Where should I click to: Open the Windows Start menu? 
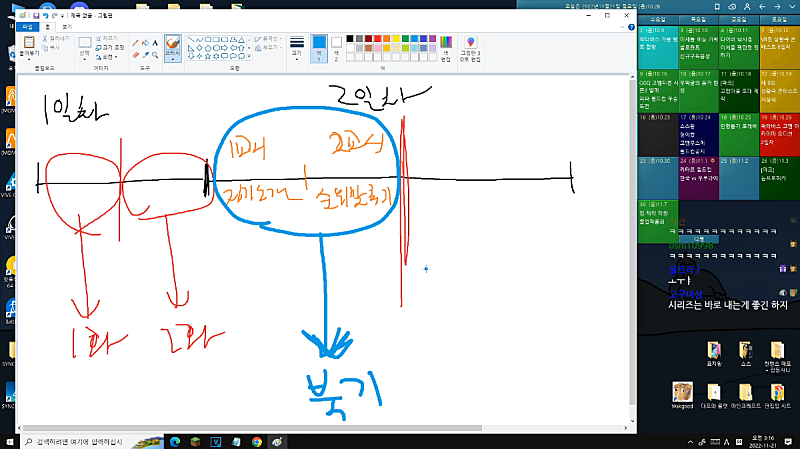pyautogui.click(x=9, y=442)
